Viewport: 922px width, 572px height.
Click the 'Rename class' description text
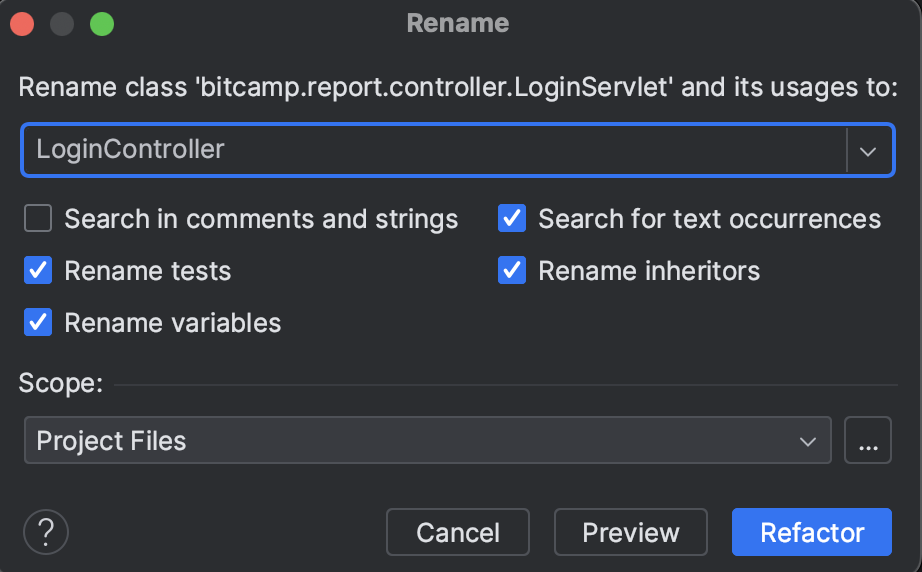pos(458,88)
